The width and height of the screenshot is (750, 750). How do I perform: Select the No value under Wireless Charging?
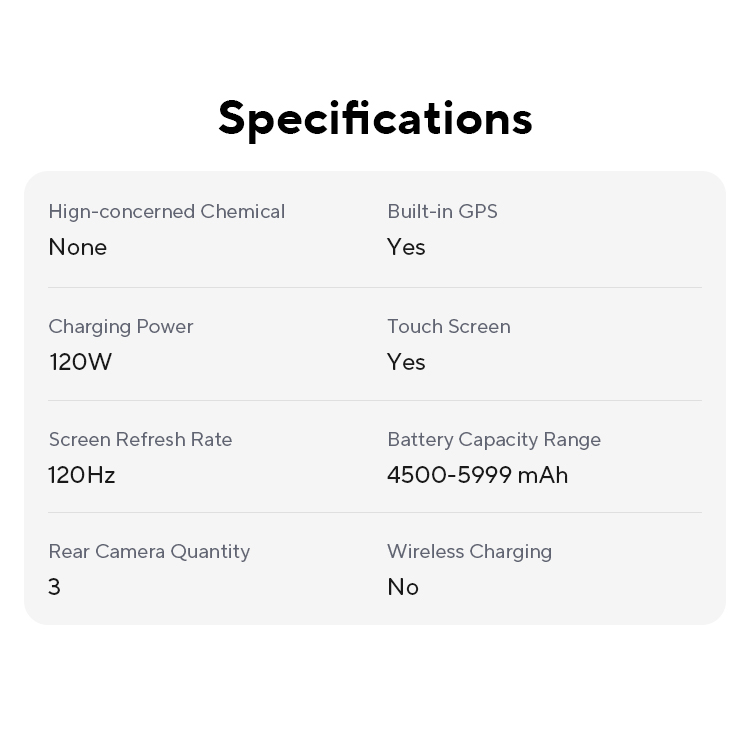(x=403, y=587)
